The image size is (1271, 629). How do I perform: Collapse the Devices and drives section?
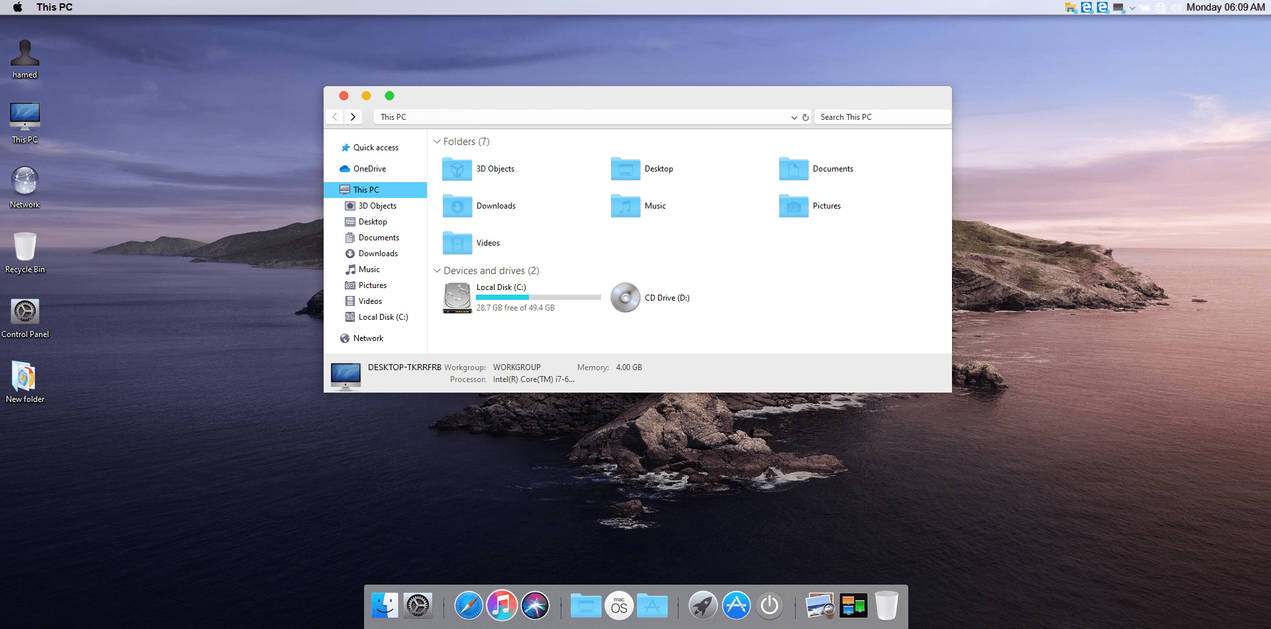(437, 270)
